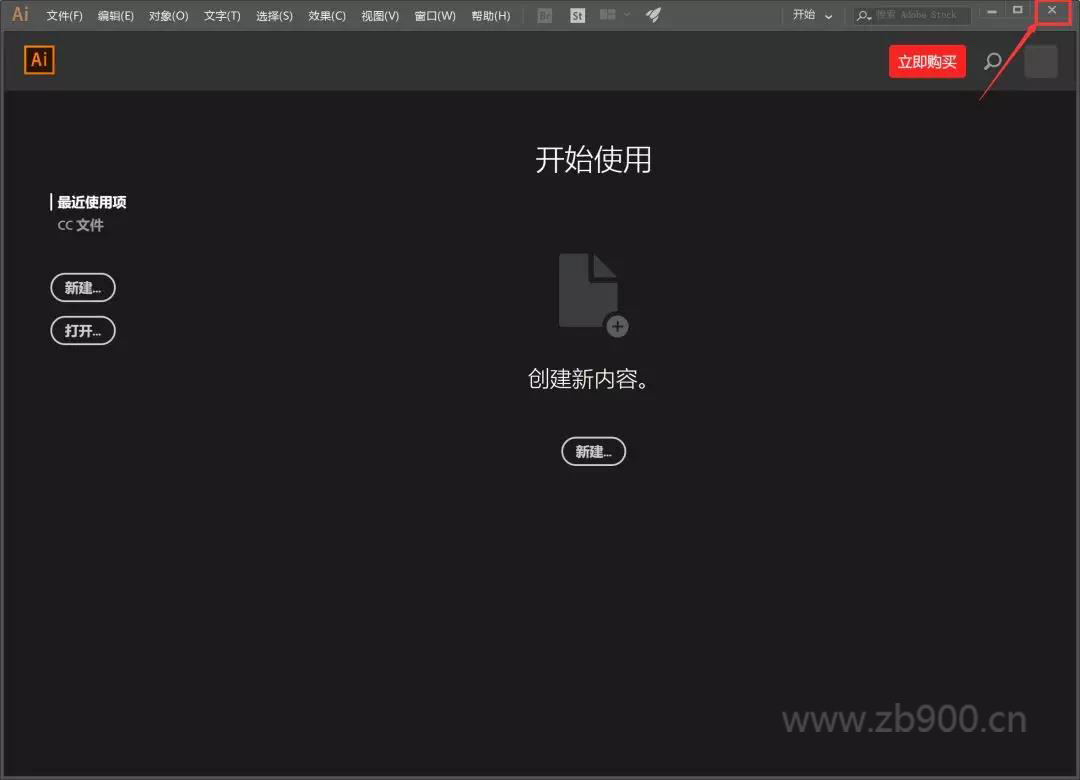Open the Adobe Stock (St) icon
Image resolution: width=1080 pixels, height=780 pixels.
click(577, 15)
